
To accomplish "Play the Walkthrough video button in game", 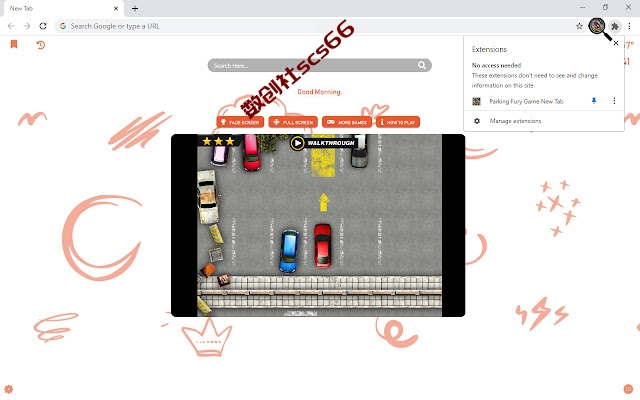I will click(322, 143).
